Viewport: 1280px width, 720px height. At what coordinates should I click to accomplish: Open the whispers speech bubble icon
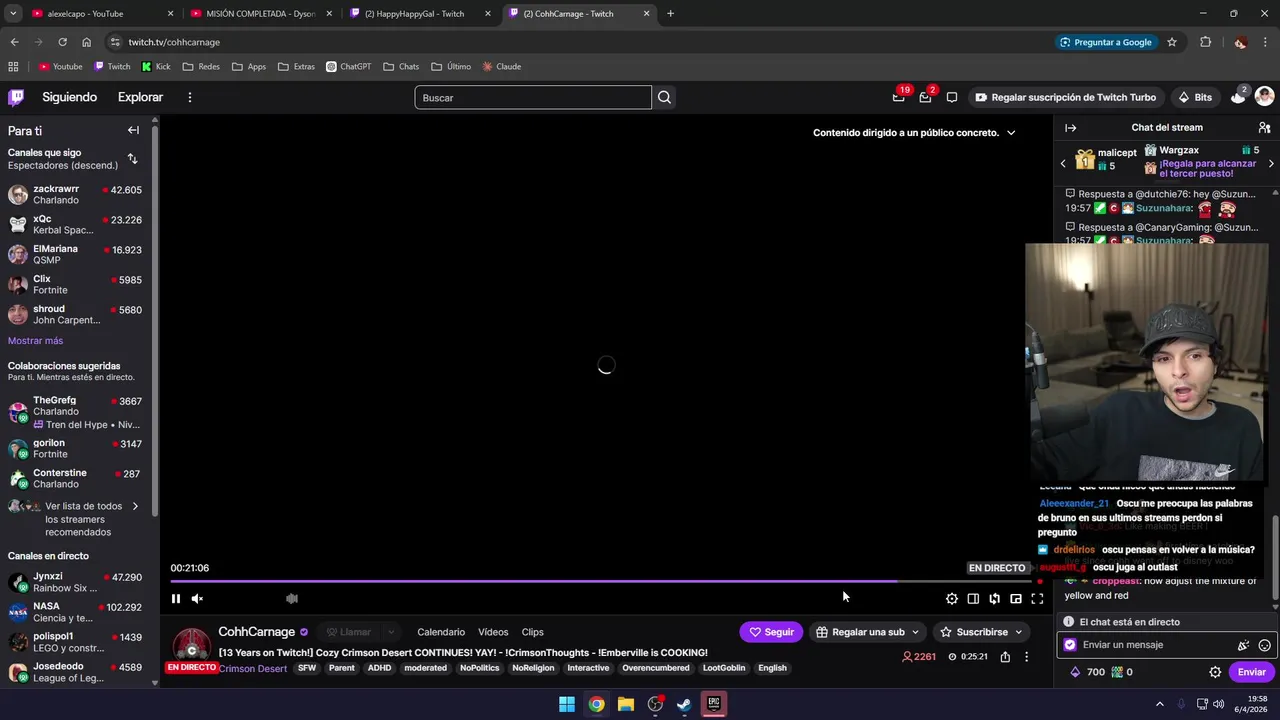coord(952,97)
